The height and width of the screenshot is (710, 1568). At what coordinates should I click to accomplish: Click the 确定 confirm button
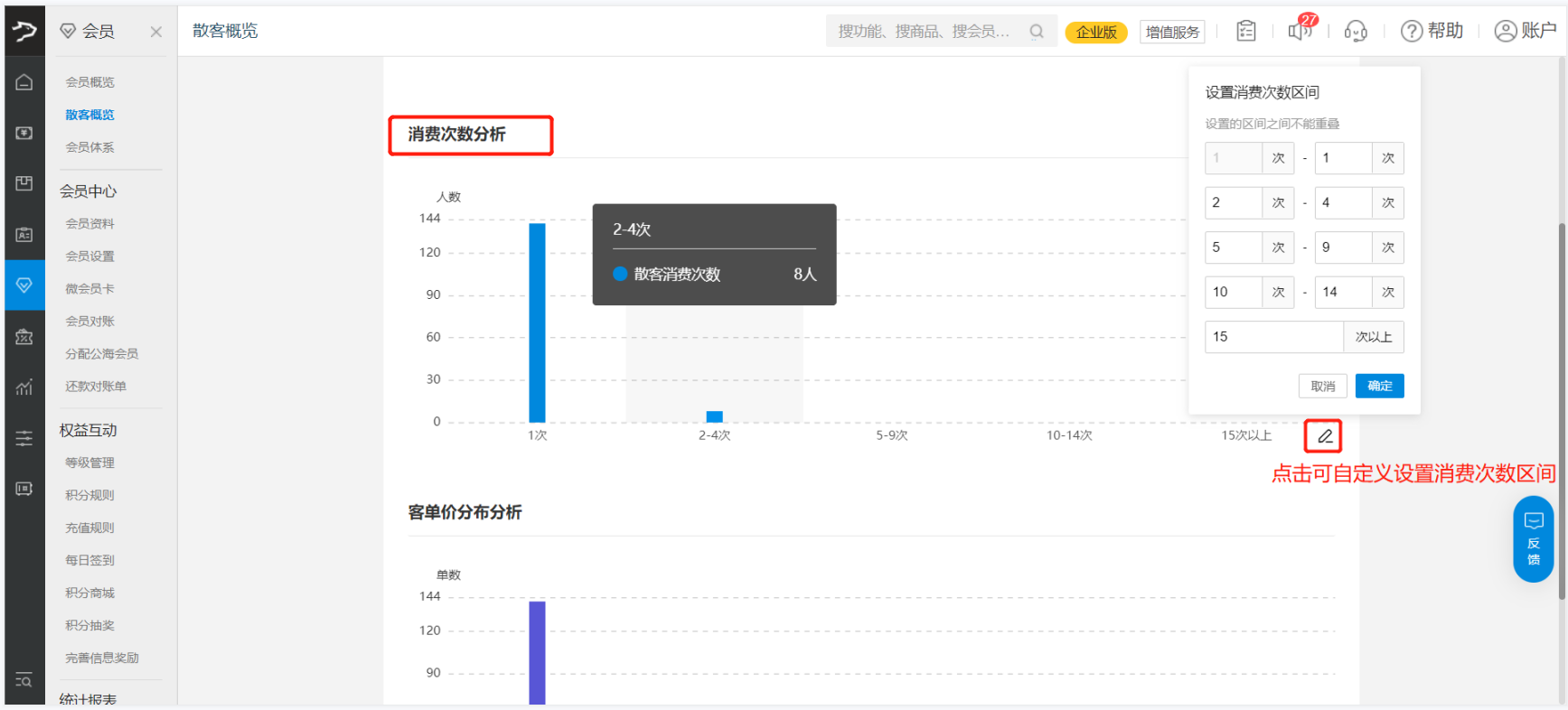click(1379, 386)
